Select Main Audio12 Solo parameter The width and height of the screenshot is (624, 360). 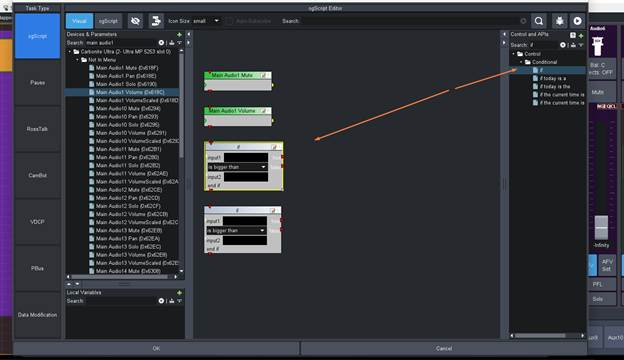pyautogui.click(x=128, y=206)
